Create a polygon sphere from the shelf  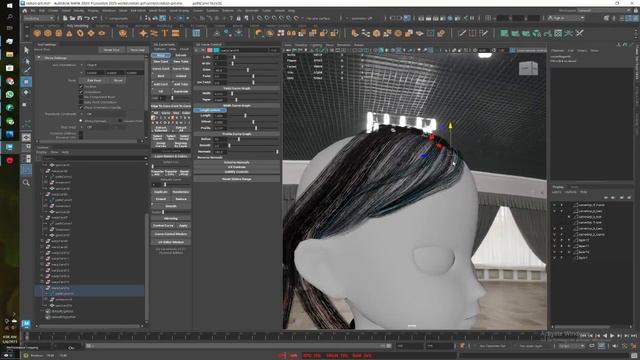37,33
